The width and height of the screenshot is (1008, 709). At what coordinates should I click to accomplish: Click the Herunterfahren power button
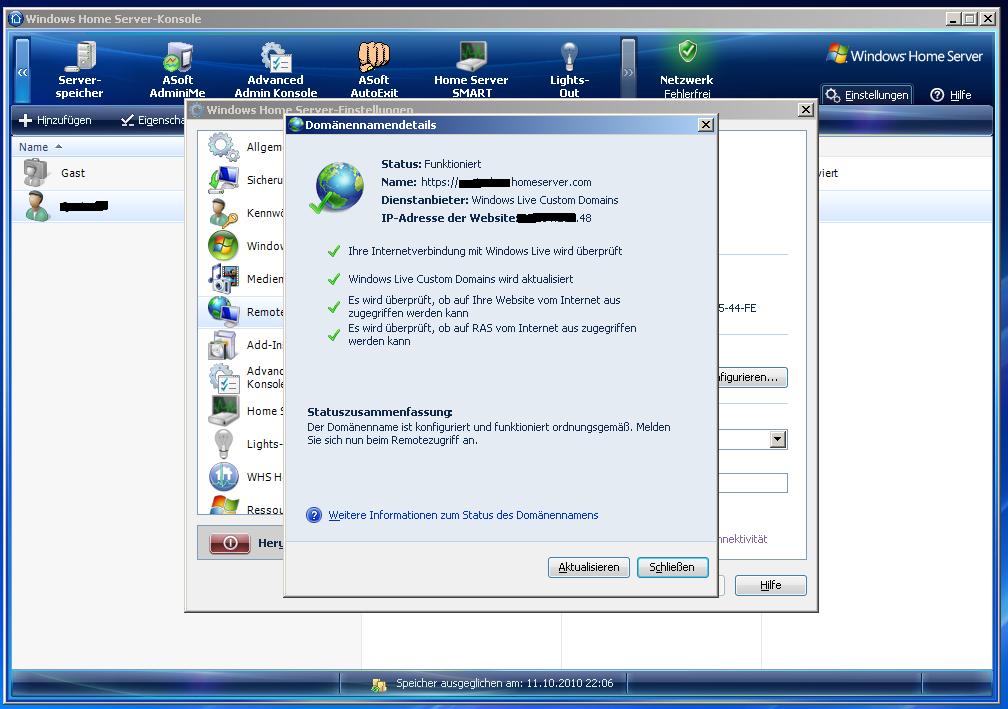pyautogui.click(x=230, y=543)
